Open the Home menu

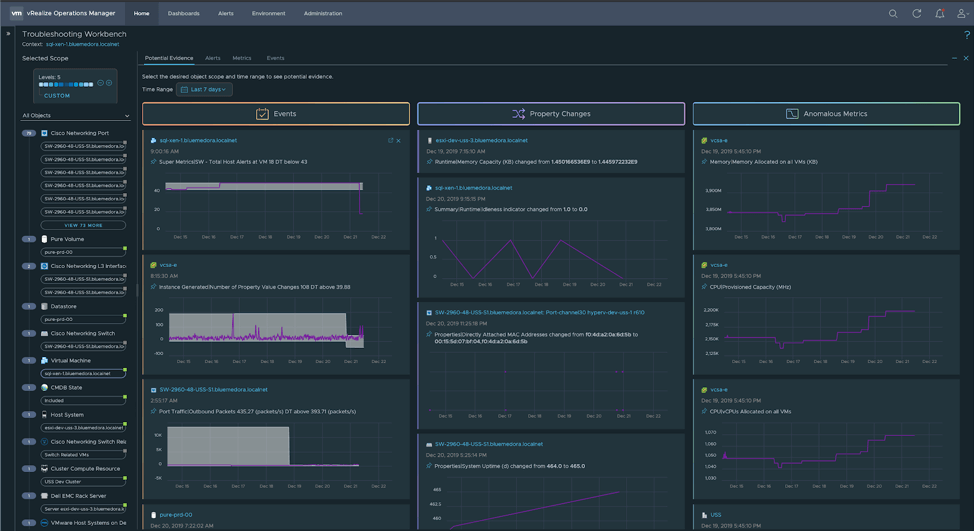click(x=142, y=13)
